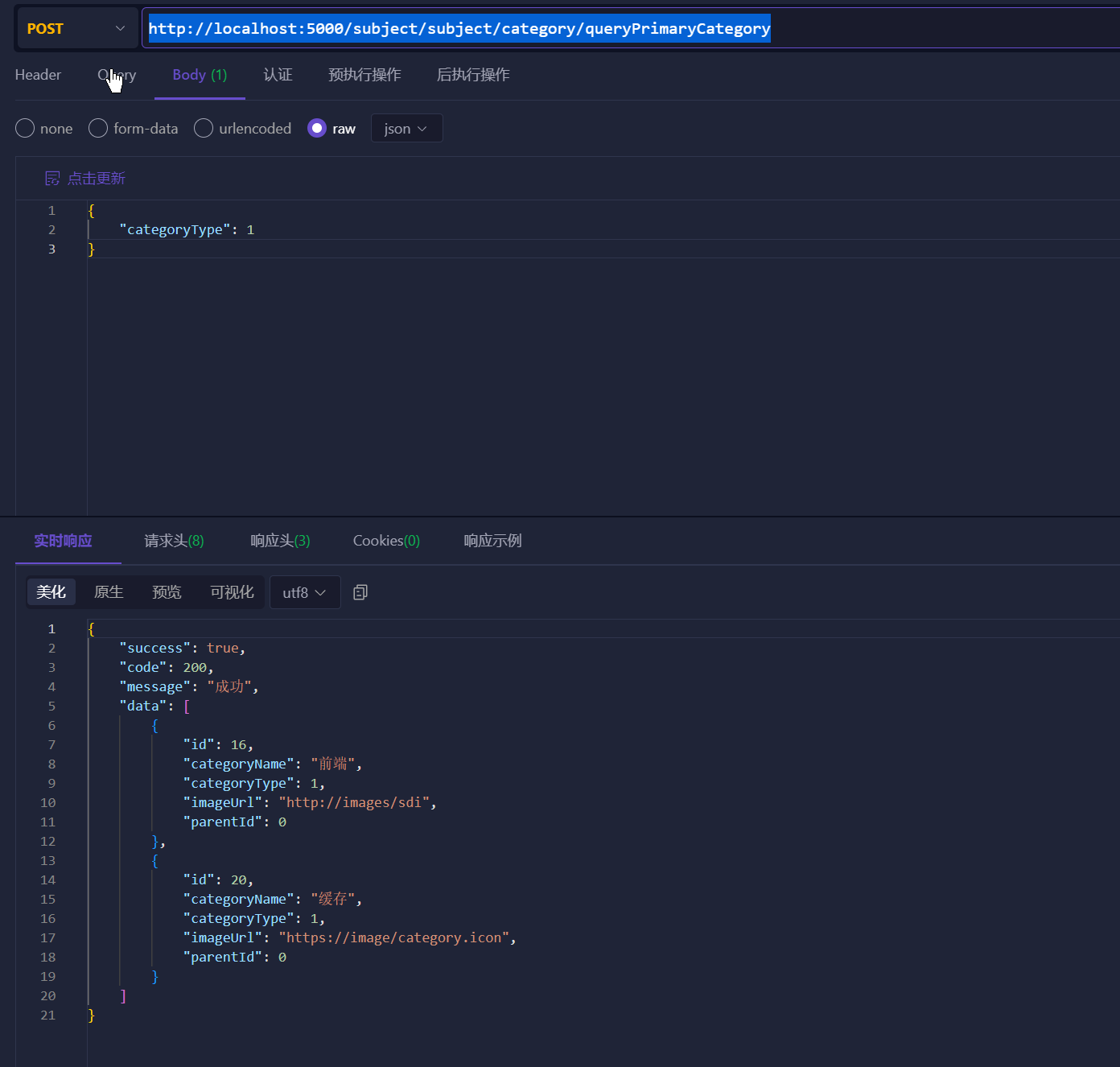Screen dimensions: 1120x1067
Task: Select the none body type radio
Action: click(25, 128)
